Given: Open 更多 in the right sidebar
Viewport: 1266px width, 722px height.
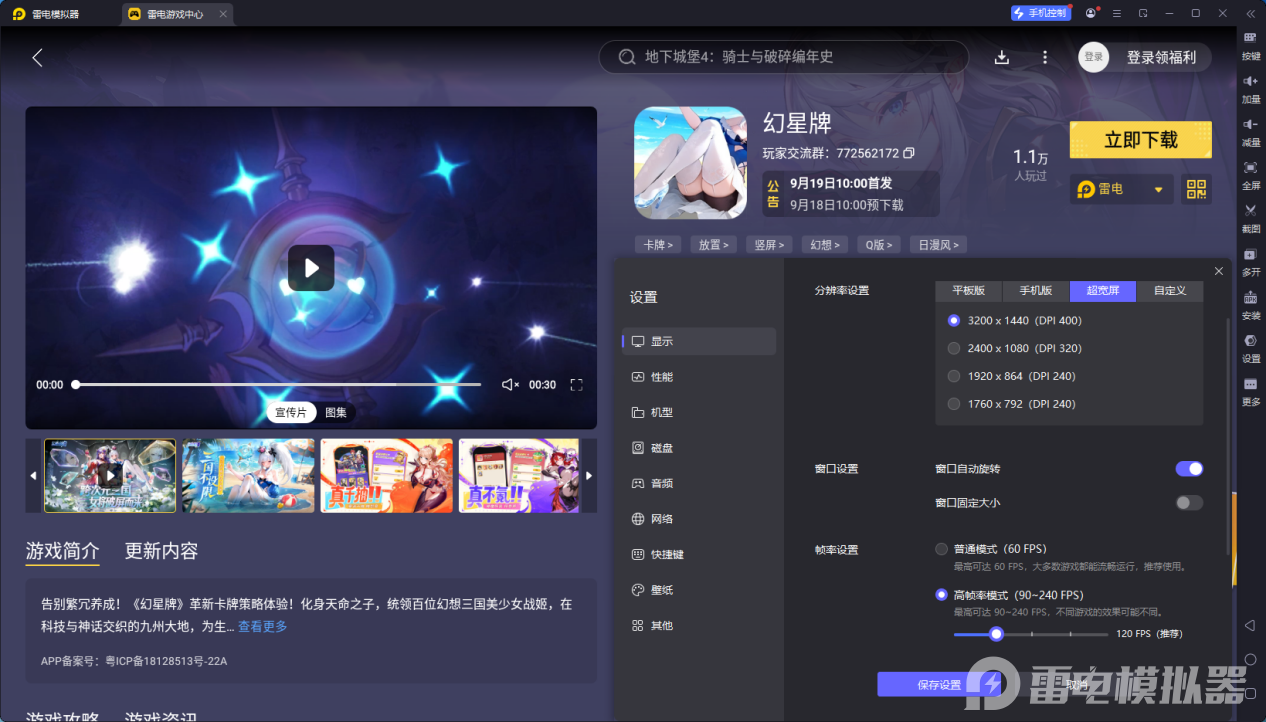Looking at the screenshot, I should 1251,390.
